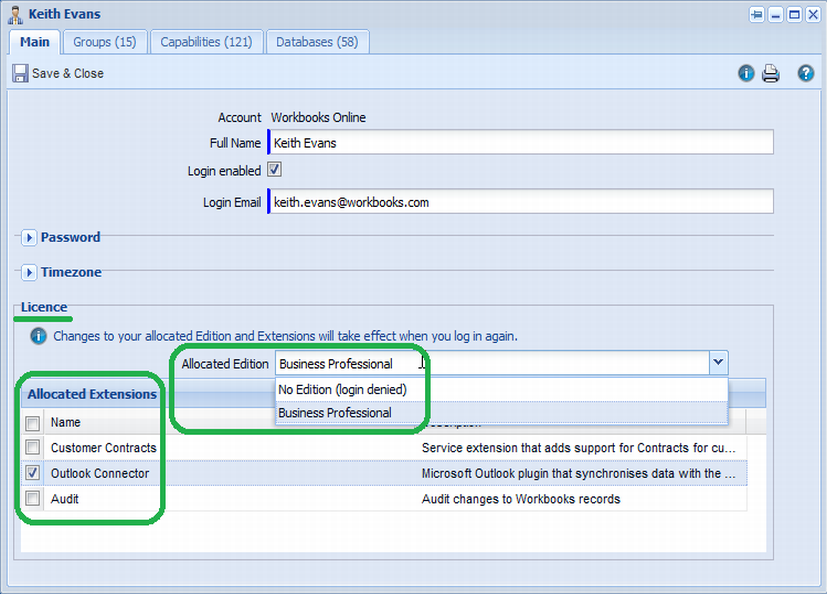The height and width of the screenshot is (594, 827).
Task: Click the Workbooks Online account value
Action: [x=319, y=117]
